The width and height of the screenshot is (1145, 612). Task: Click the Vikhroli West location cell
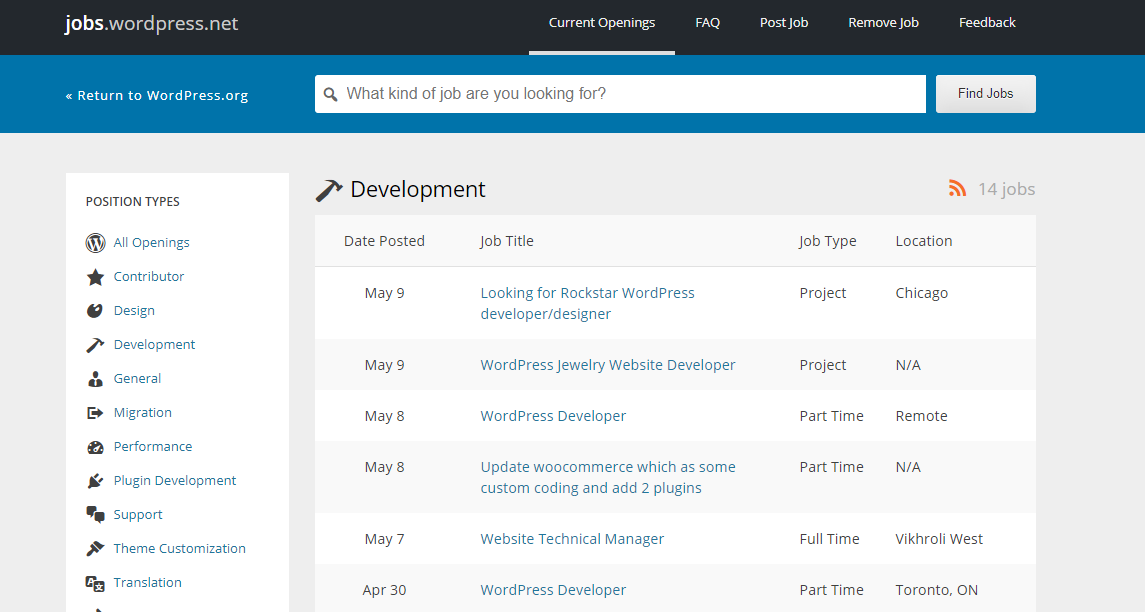[x=939, y=539]
